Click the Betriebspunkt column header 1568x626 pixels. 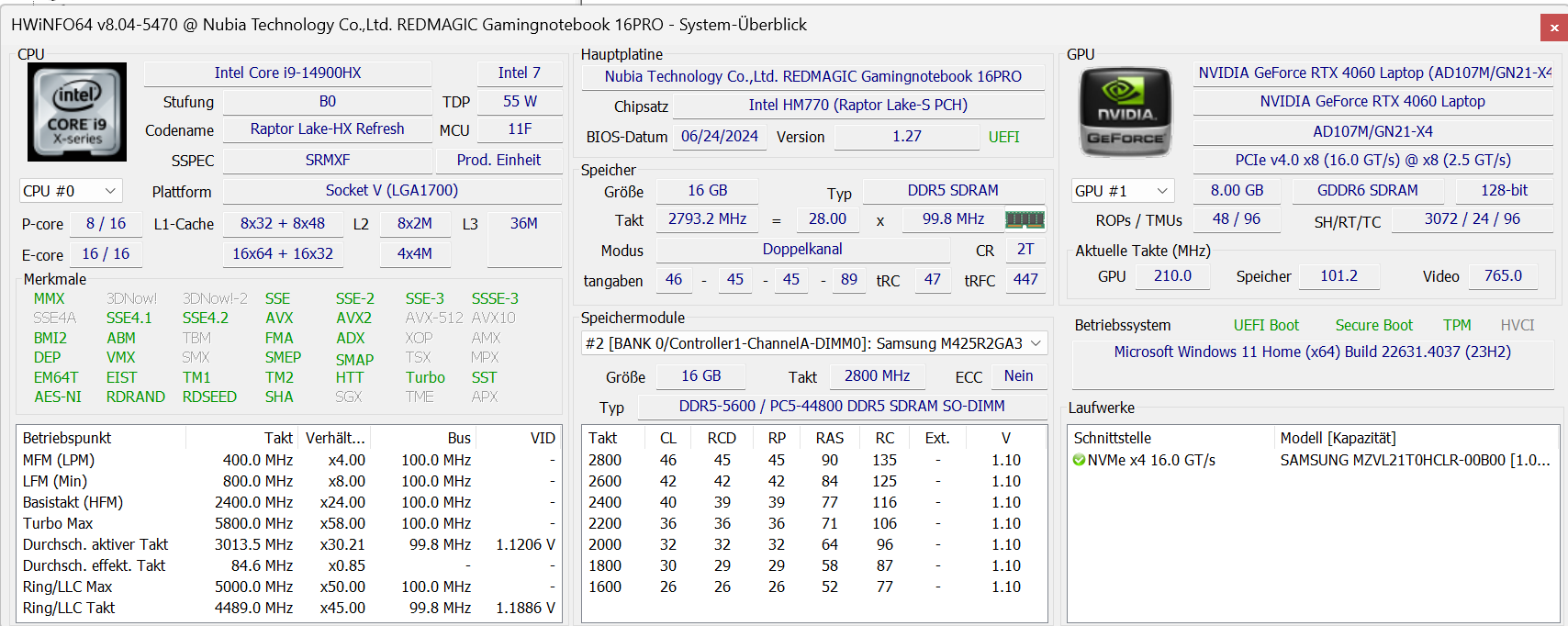(x=67, y=438)
